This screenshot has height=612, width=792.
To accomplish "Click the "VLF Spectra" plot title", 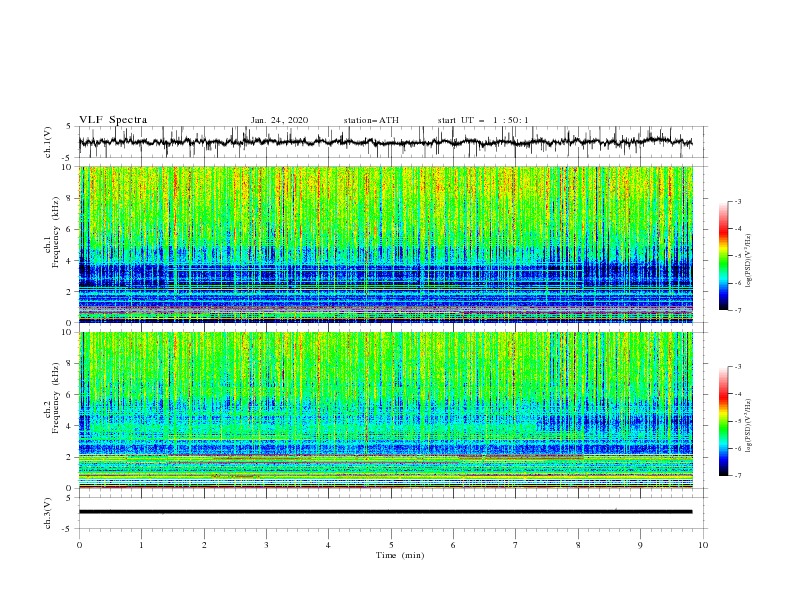I will pyautogui.click(x=113, y=120).
